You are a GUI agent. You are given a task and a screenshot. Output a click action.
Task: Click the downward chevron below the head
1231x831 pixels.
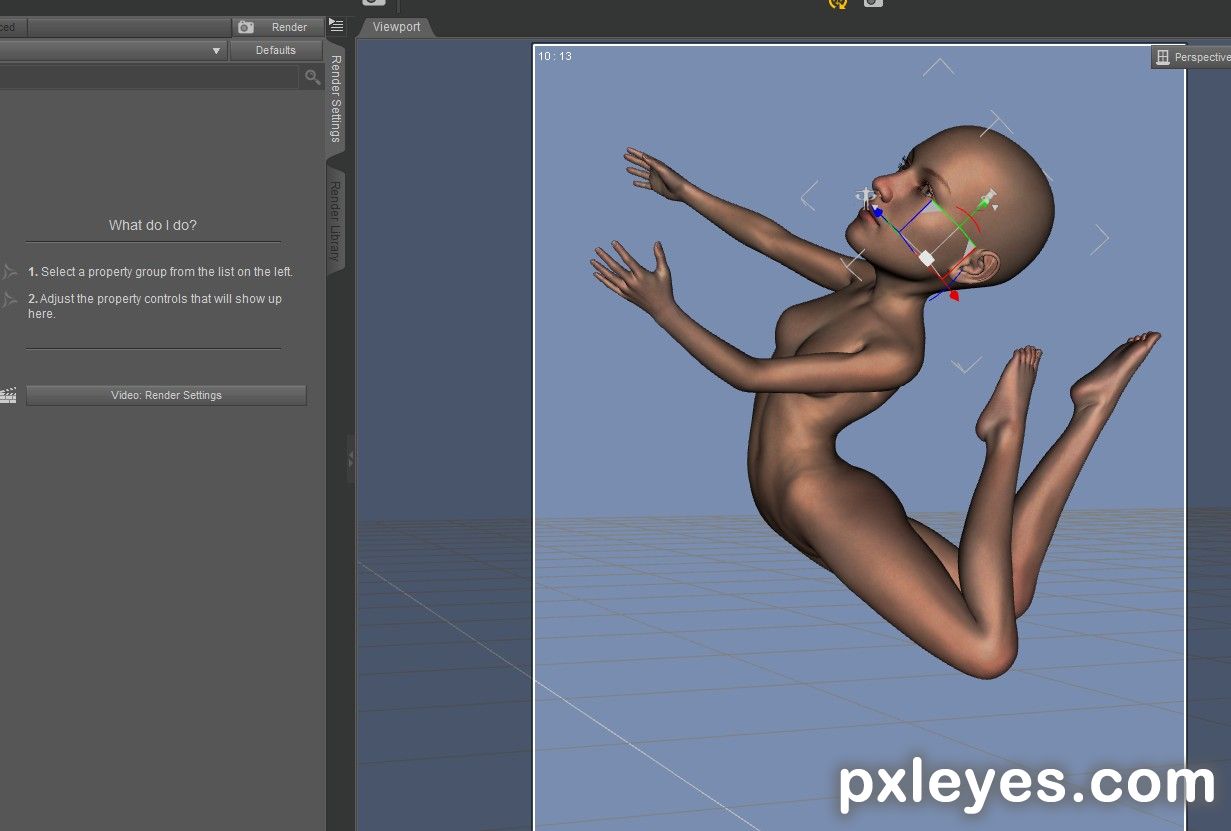click(966, 365)
